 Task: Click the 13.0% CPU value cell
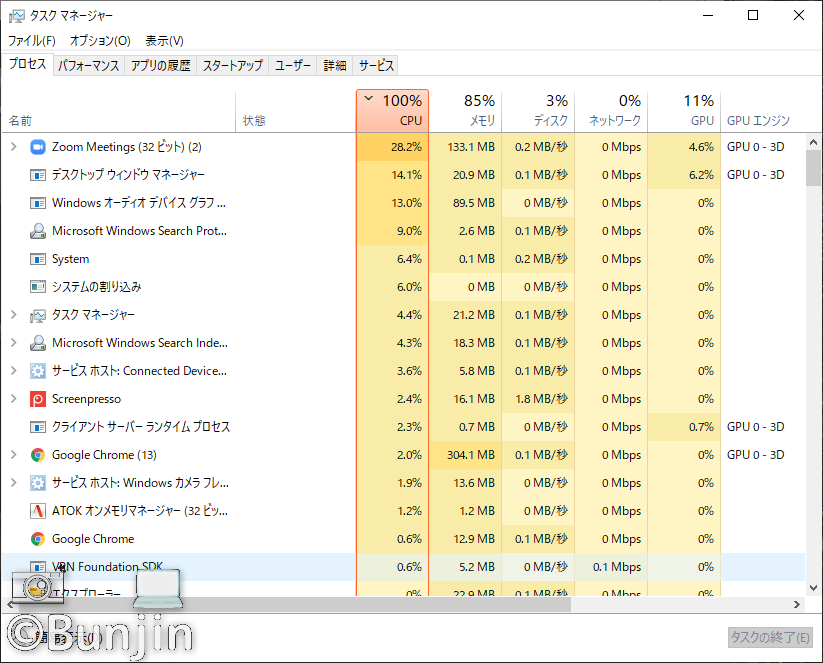click(x=393, y=203)
